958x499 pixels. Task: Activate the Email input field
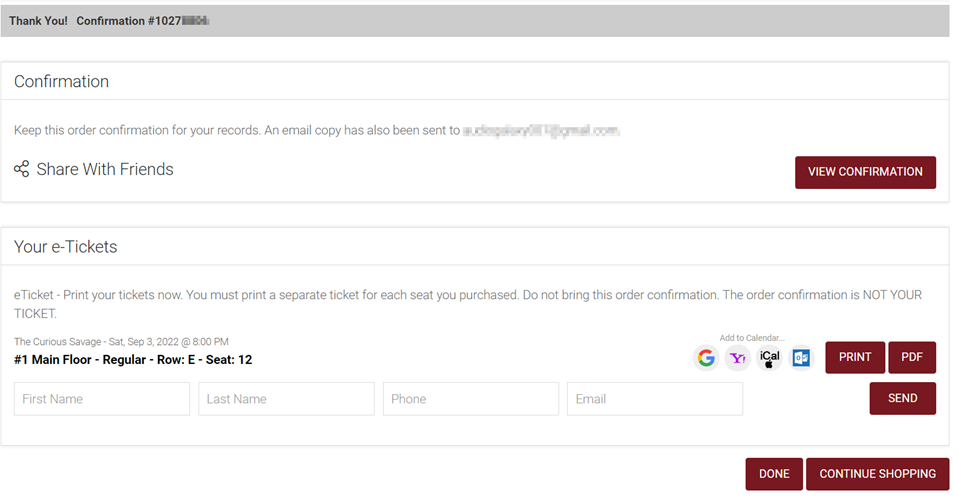tap(654, 399)
